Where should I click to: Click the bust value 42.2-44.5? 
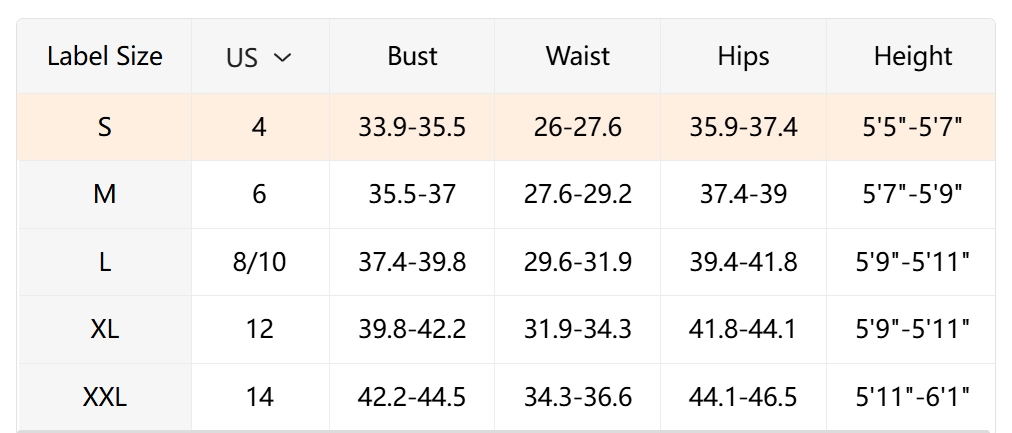[412, 397]
